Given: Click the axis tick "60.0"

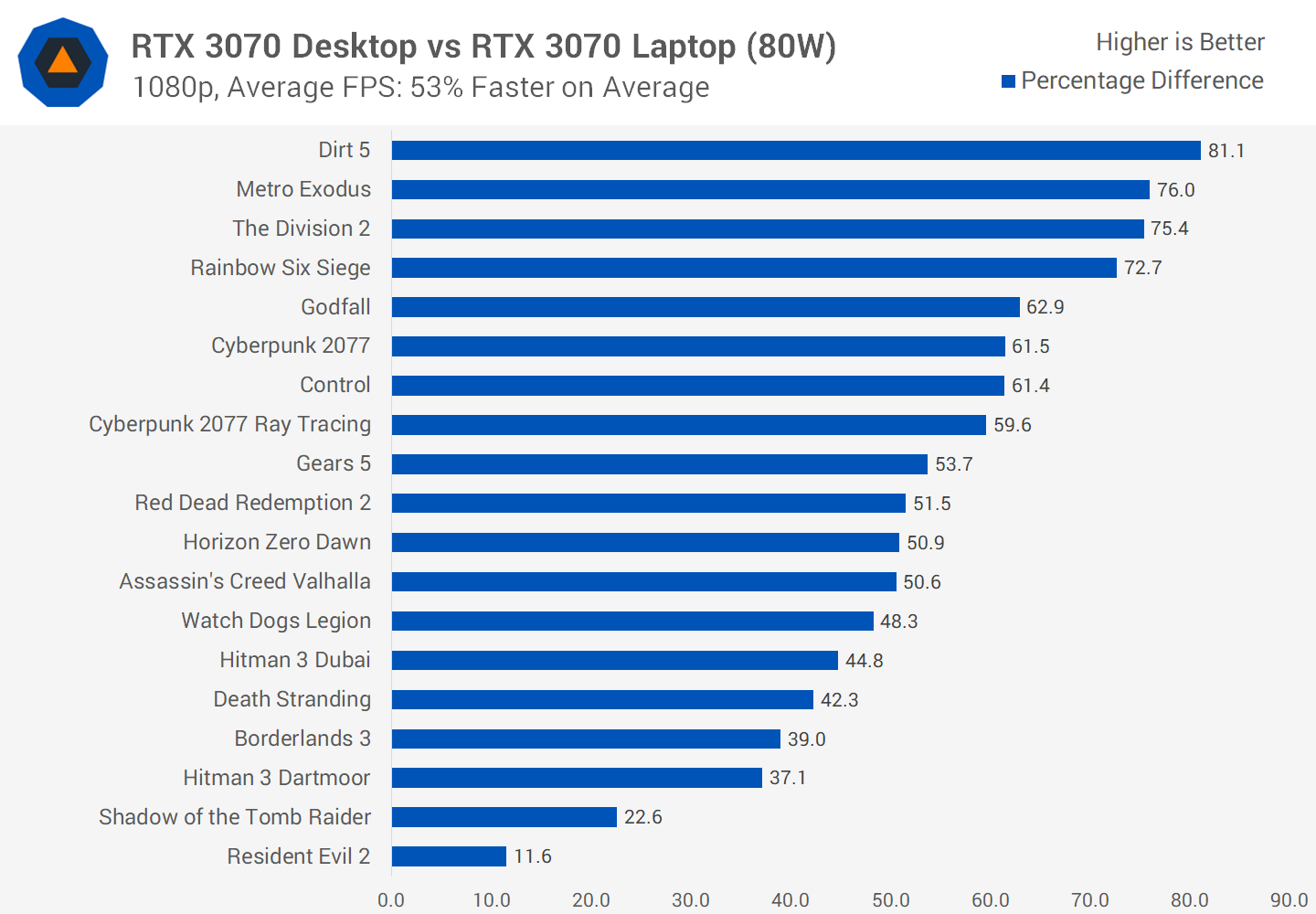Looking at the screenshot, I should (990, 900).
